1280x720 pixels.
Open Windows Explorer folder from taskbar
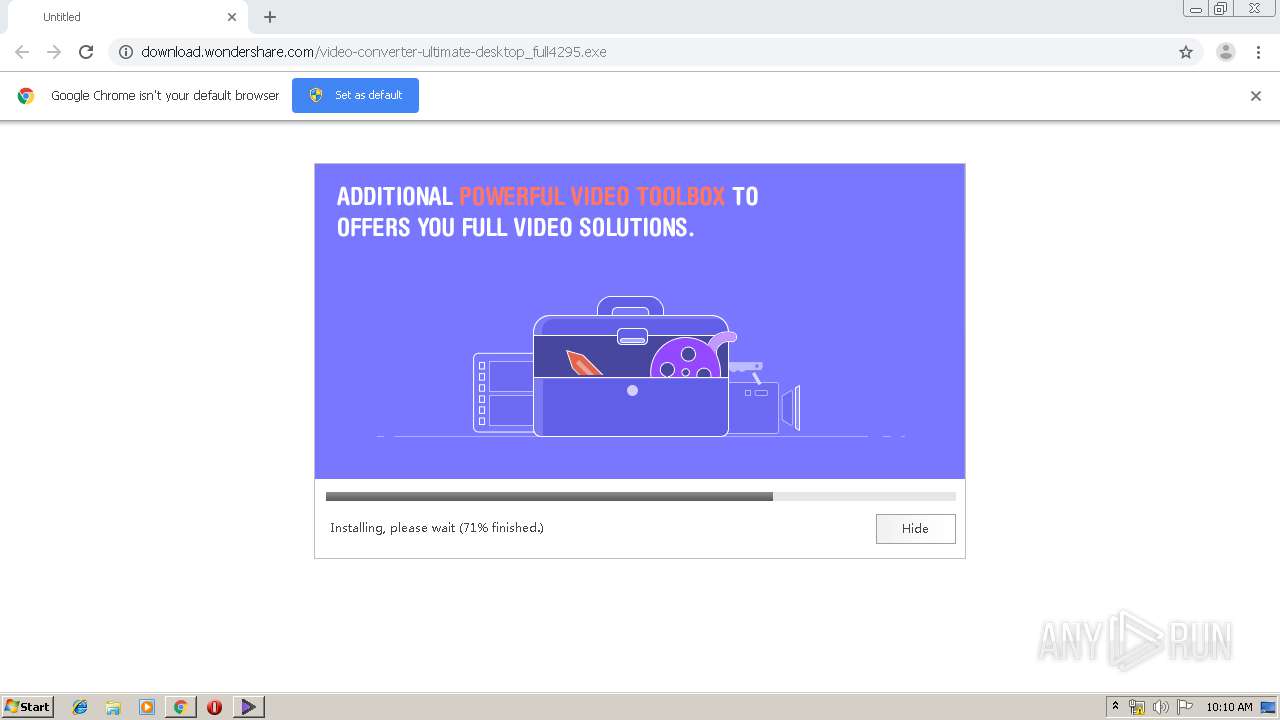click(113, 707)
